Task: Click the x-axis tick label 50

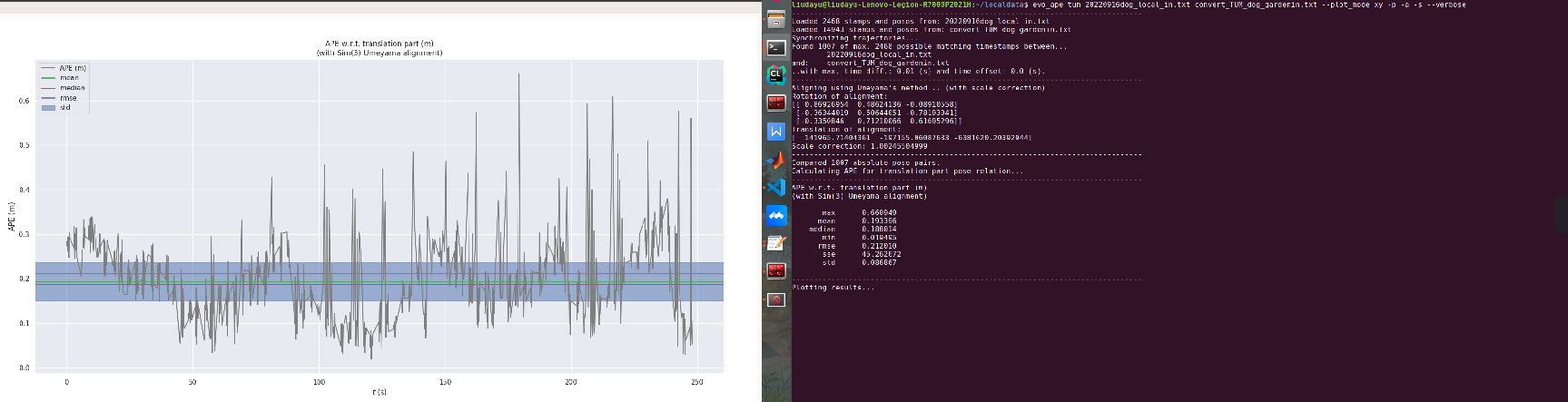Action: (192, 382)
